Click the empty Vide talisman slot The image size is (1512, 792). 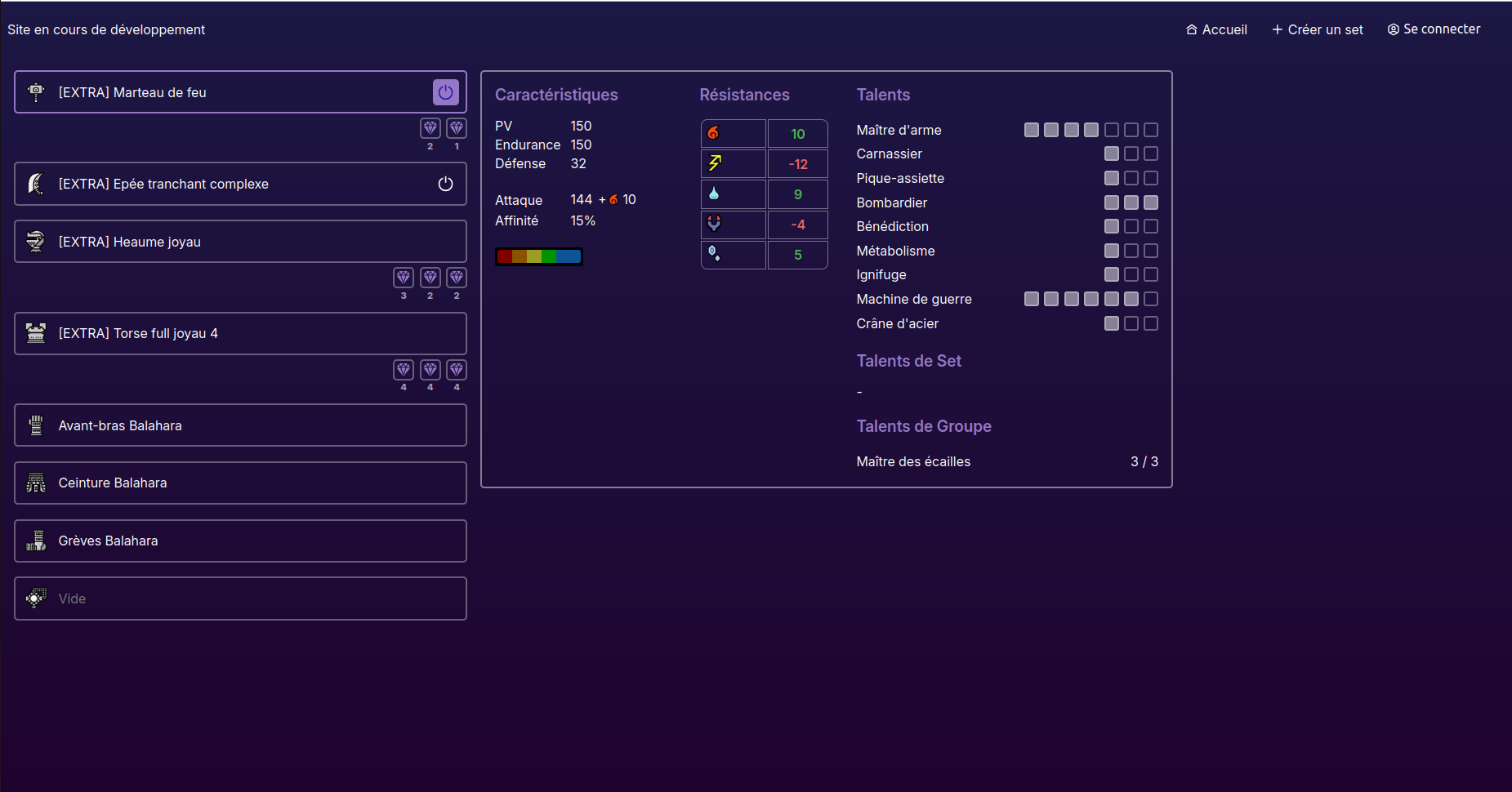(240, 598)
